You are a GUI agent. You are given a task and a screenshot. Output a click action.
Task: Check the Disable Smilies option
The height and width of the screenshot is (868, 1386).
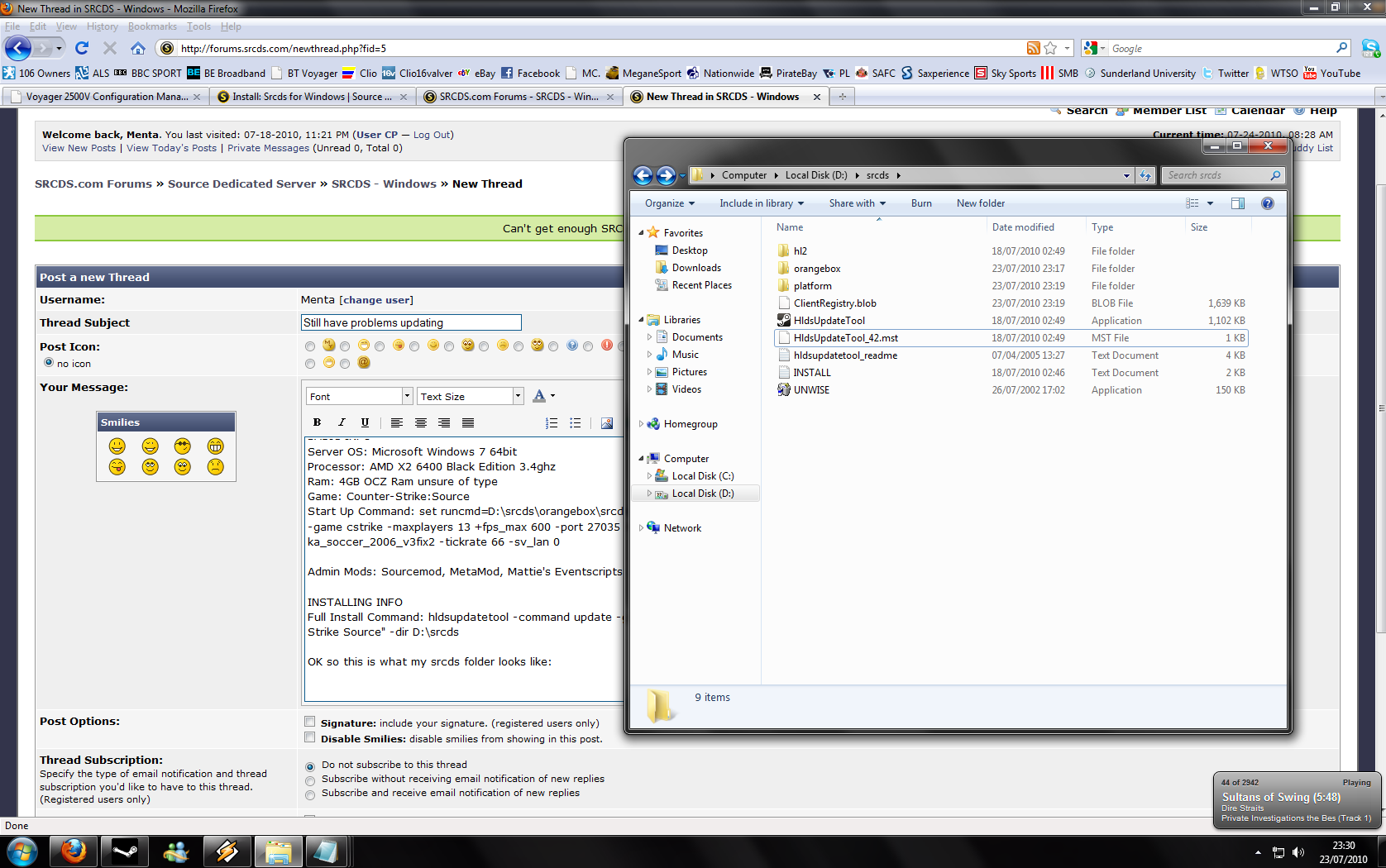click(310, 737)
